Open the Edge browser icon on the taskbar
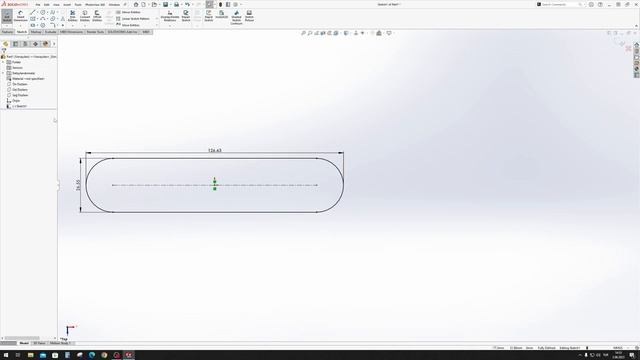Screen dimensions: 640x360 92,355
